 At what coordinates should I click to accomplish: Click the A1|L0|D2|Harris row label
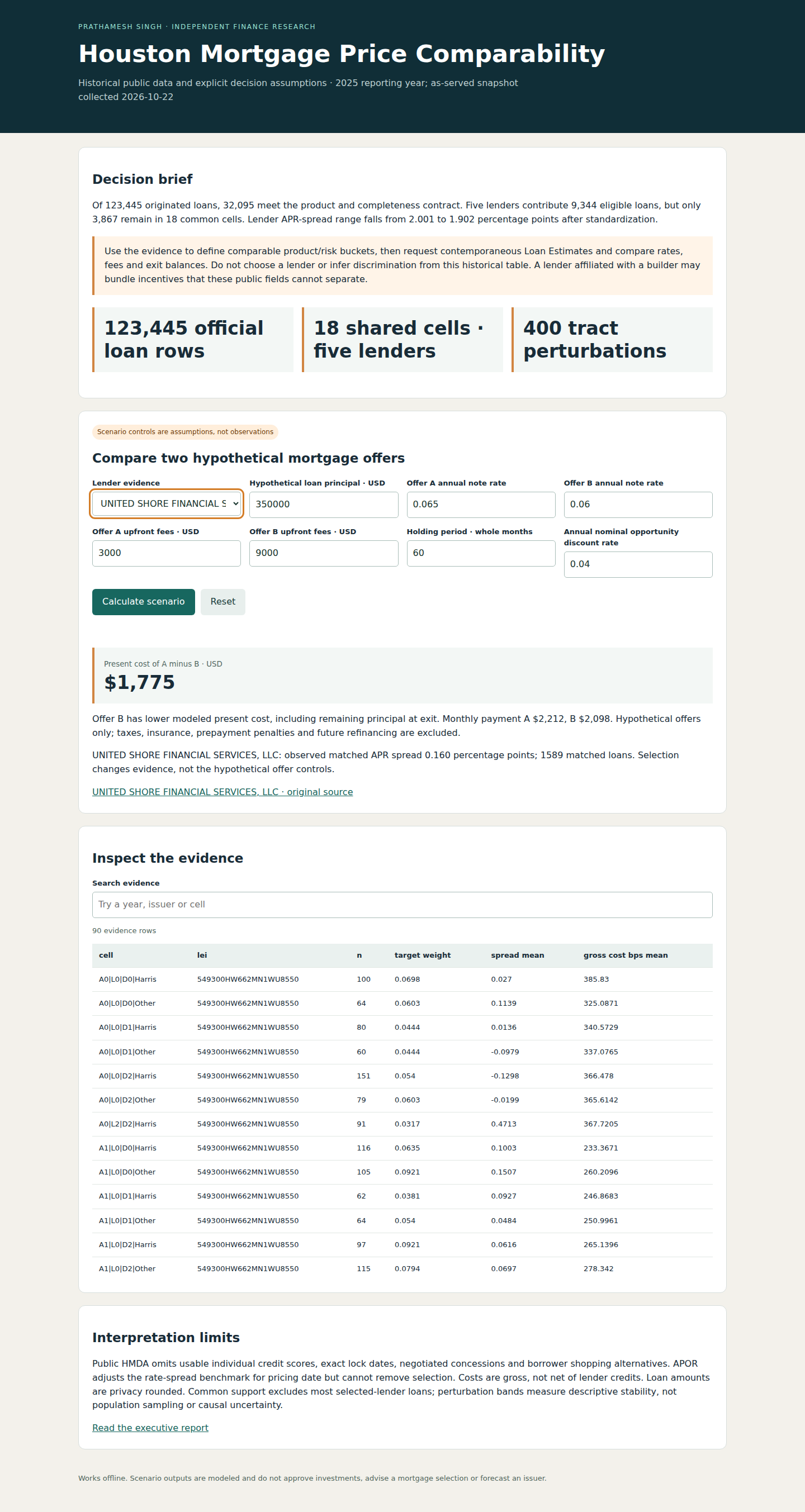pyautogui.click(x=127, y=1244)
